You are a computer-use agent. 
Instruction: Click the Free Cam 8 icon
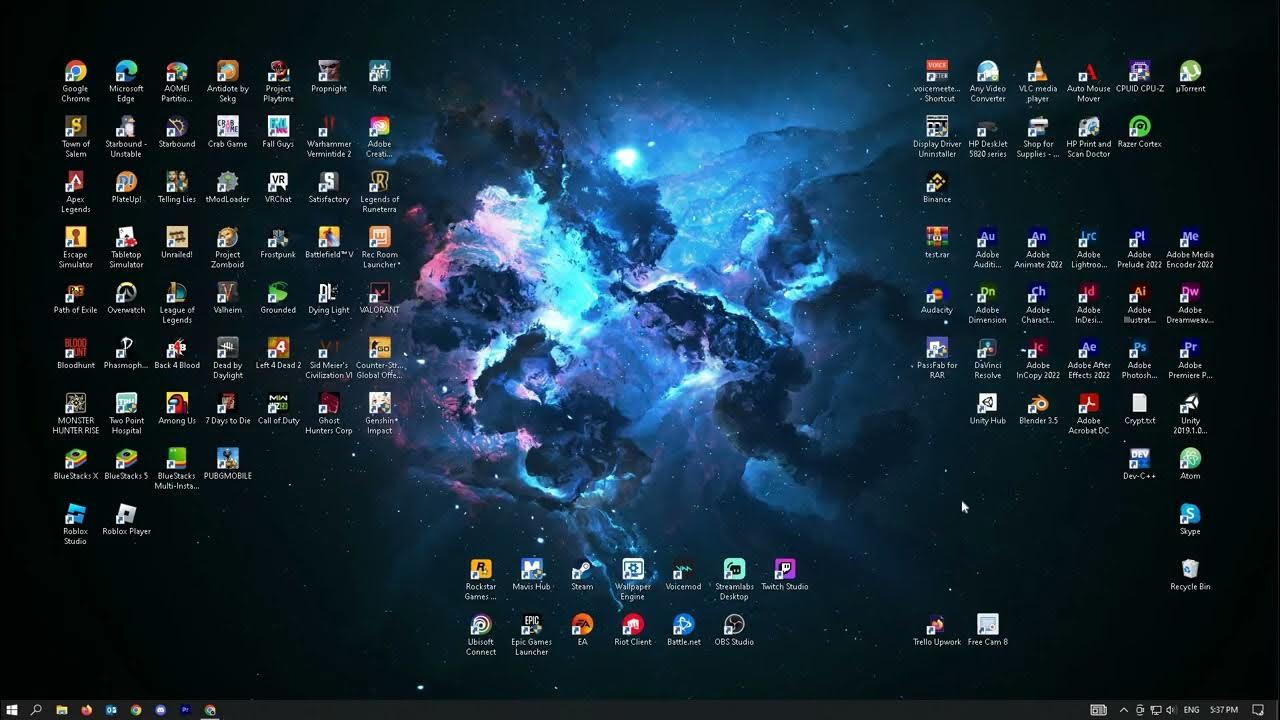[987, 629]
